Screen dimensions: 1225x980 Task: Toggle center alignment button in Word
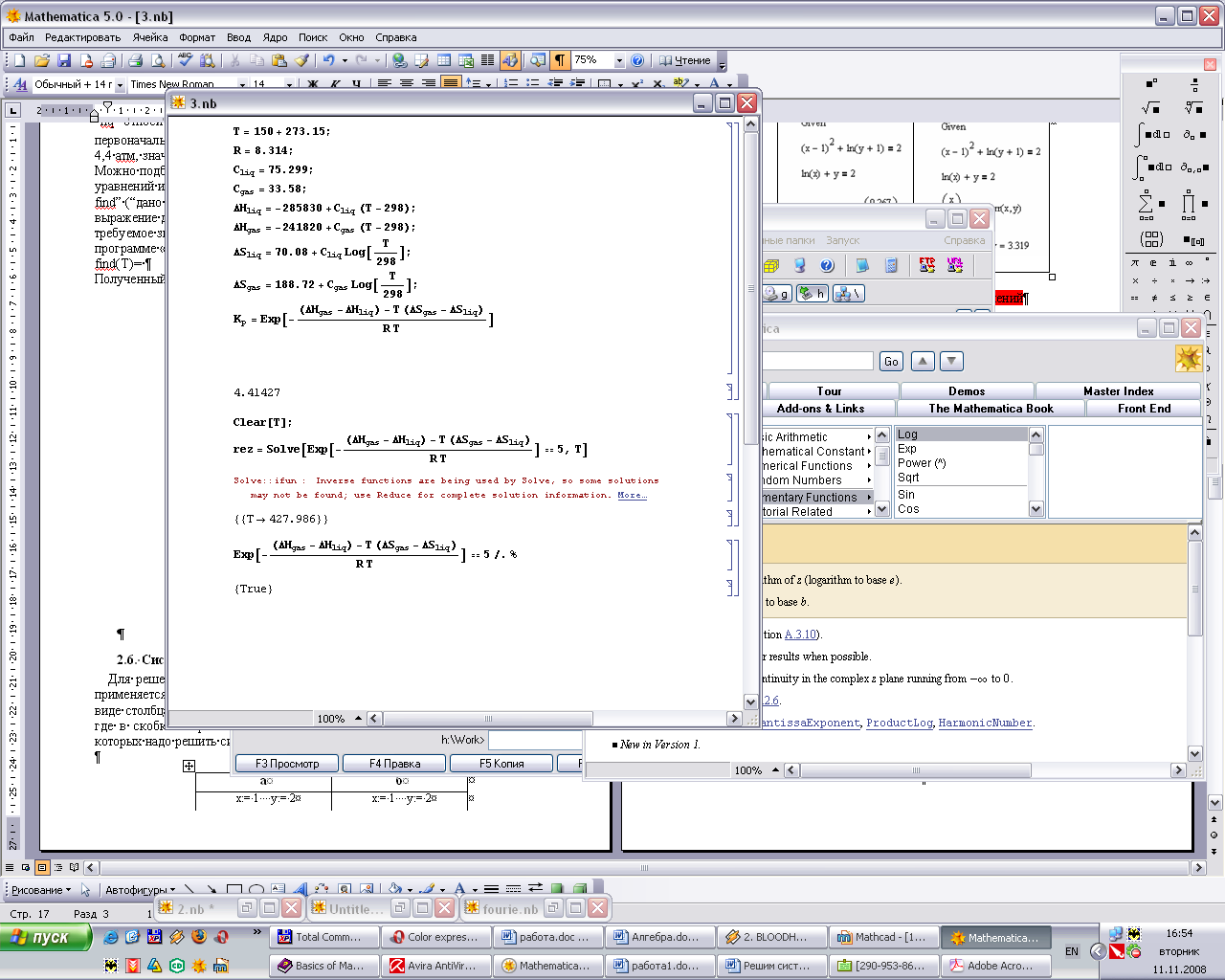pos(406,84)
